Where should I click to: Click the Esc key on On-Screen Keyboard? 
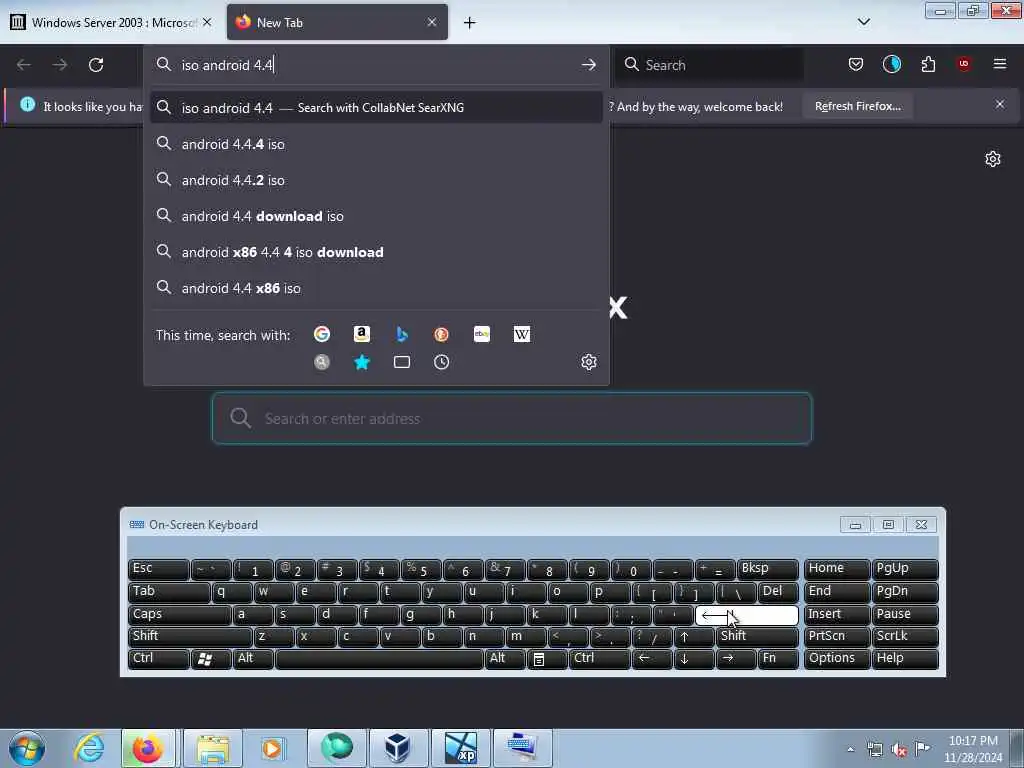pos(159,569)
